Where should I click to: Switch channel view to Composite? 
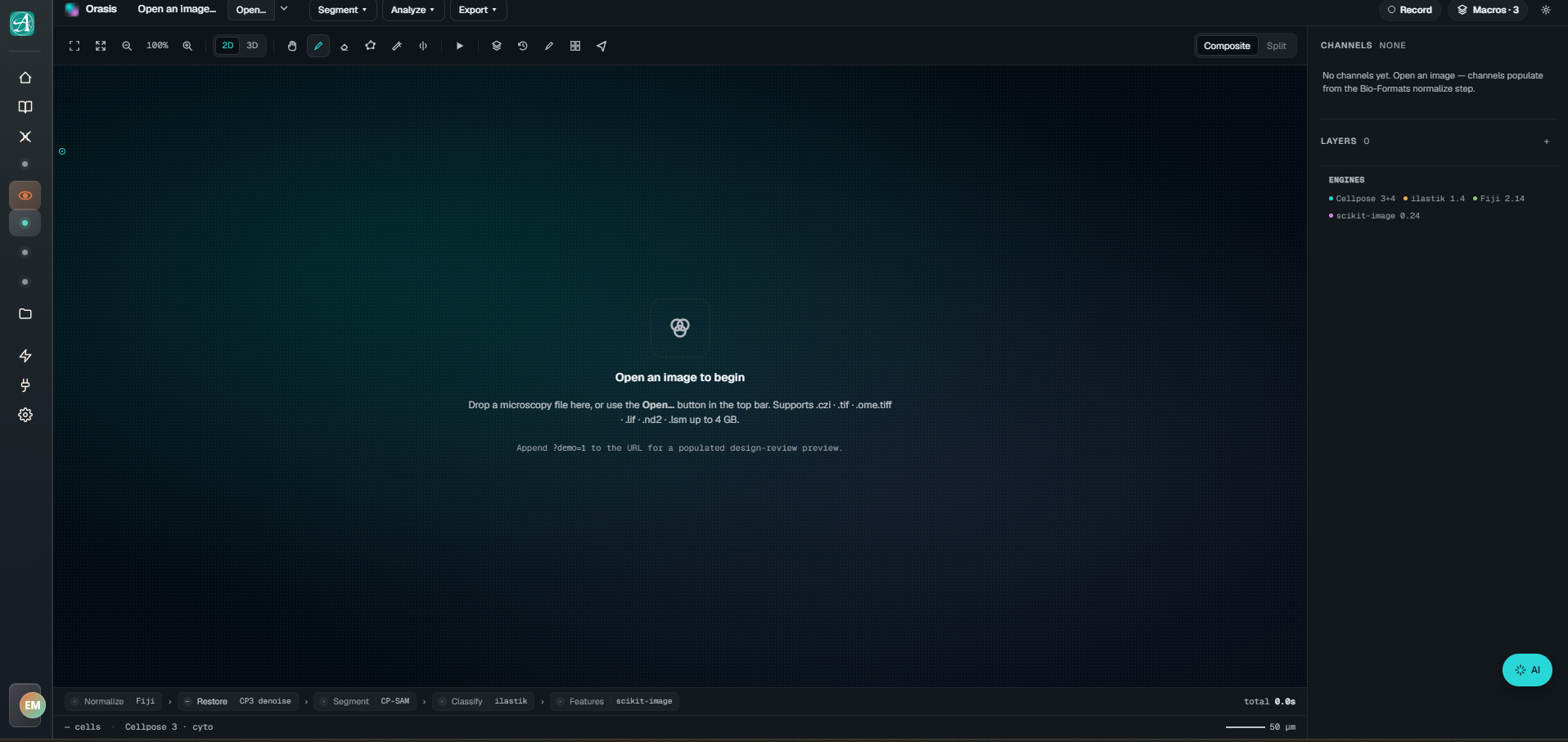[x=1227, y=46]
